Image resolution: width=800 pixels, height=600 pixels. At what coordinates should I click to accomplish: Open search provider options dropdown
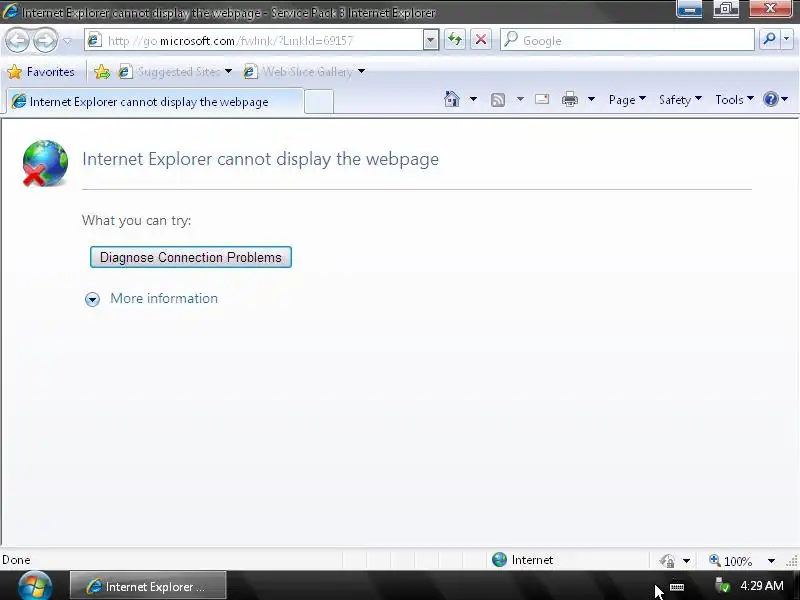click(x=787, y=39)
